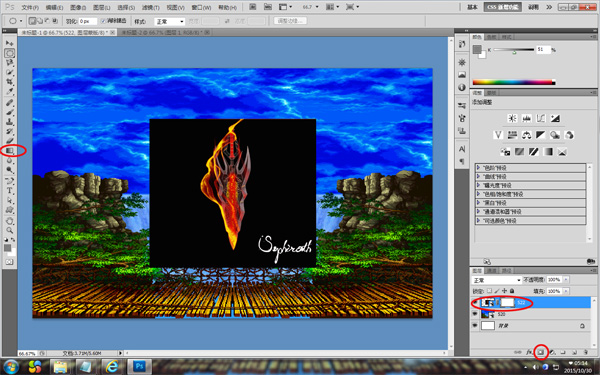The image size is (600, 375).
Task: Hide layer 522 using its eye icon
Action: [475, 303]
